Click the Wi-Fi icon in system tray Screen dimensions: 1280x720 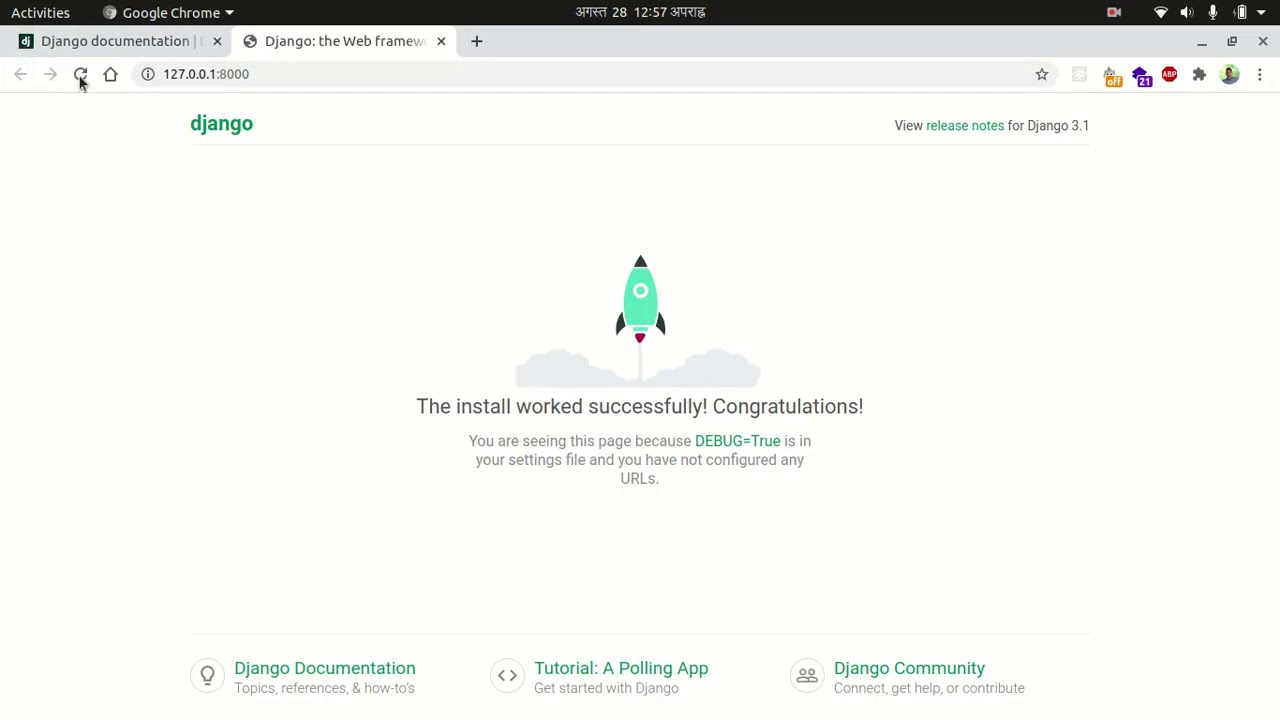point(1161,12)
